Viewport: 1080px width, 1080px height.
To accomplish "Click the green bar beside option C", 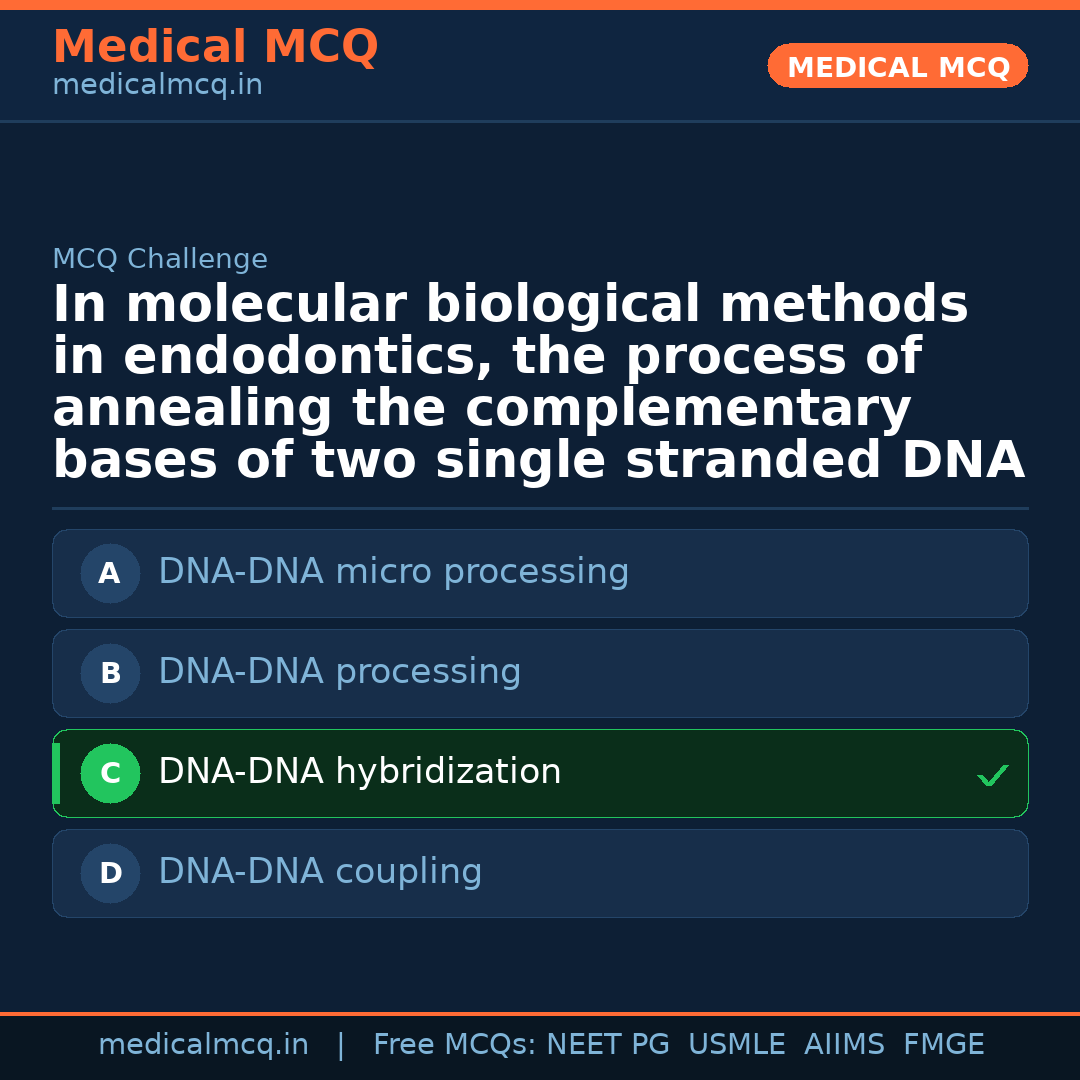I will pyautogui.click(x=56, y=773).
